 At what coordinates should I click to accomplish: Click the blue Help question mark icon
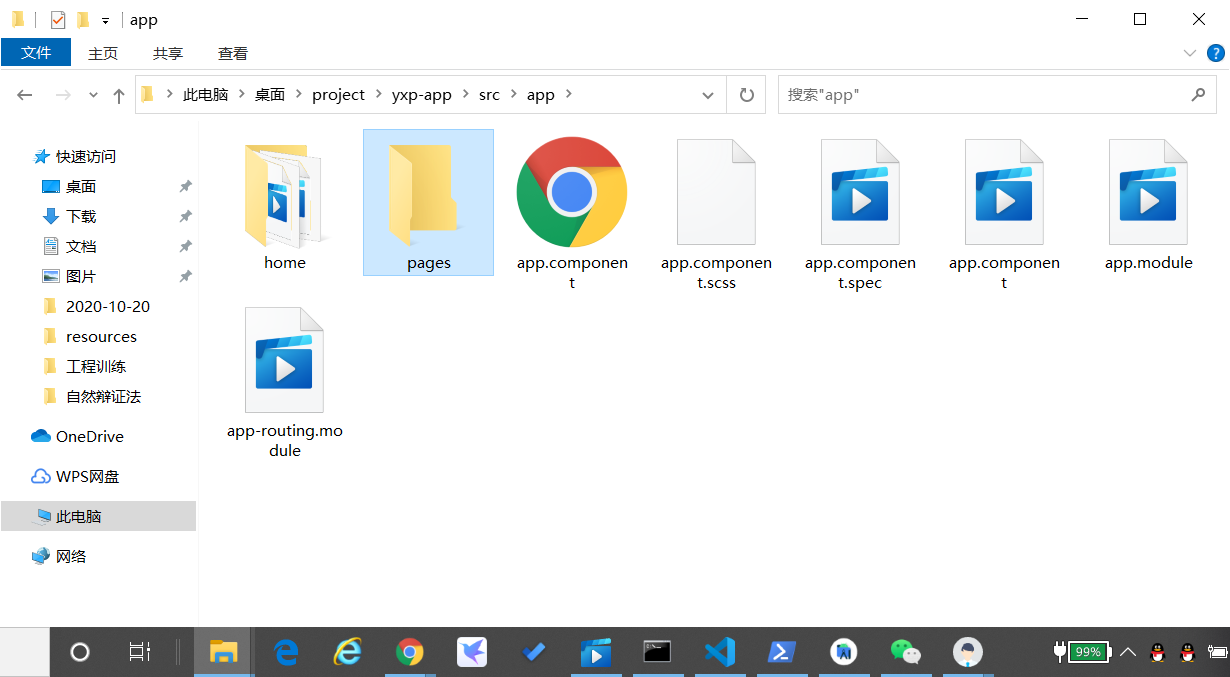tap(1216, 53)
